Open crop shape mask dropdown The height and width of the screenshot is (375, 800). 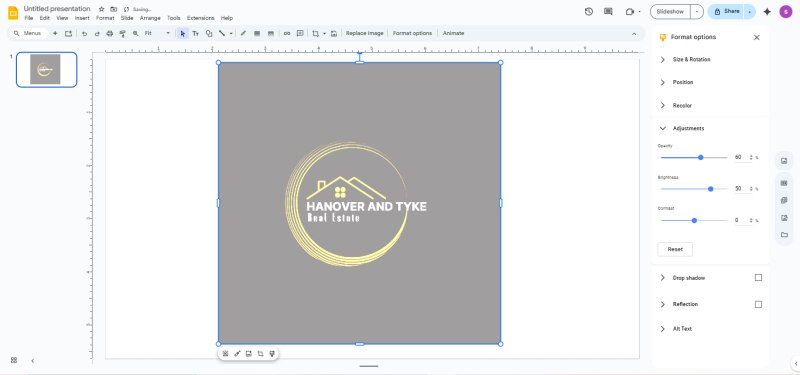point(324,33)
